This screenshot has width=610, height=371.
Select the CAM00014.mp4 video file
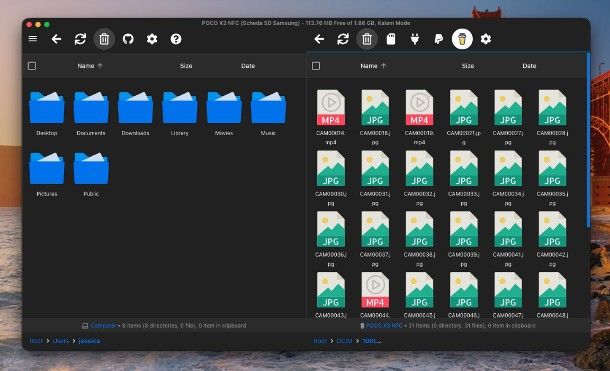pyautogui.click(x=331, y=117)
